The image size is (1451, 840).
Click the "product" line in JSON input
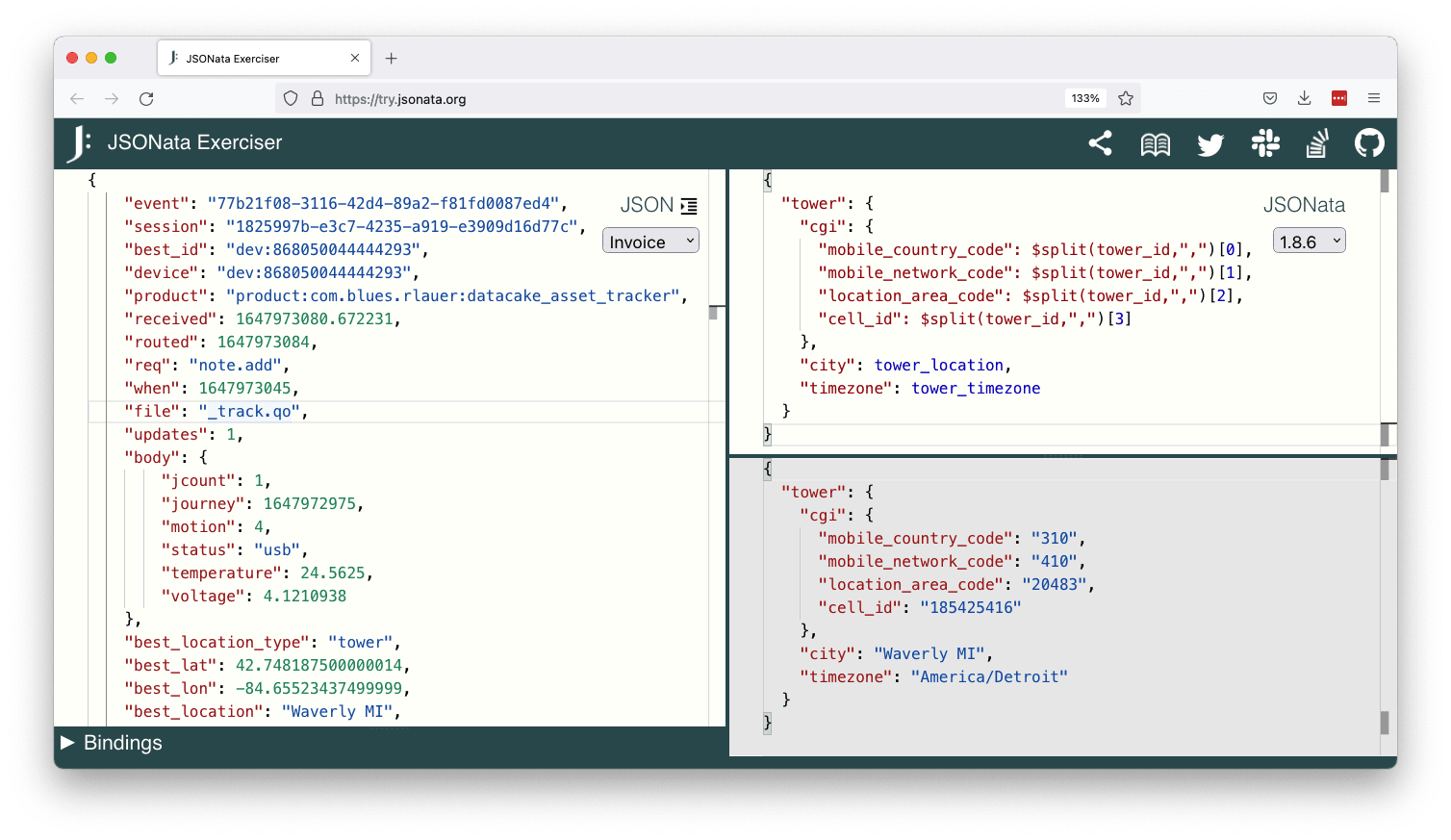406,296
